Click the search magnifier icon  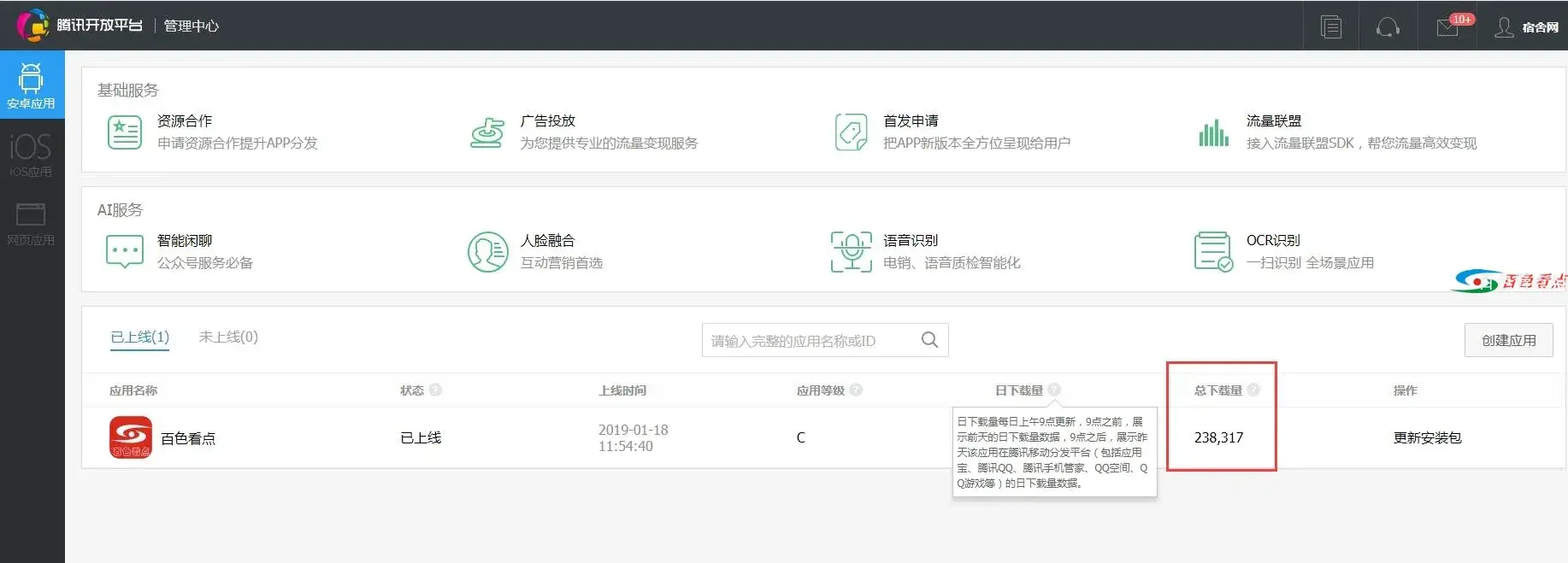click(x=929, y=340)
